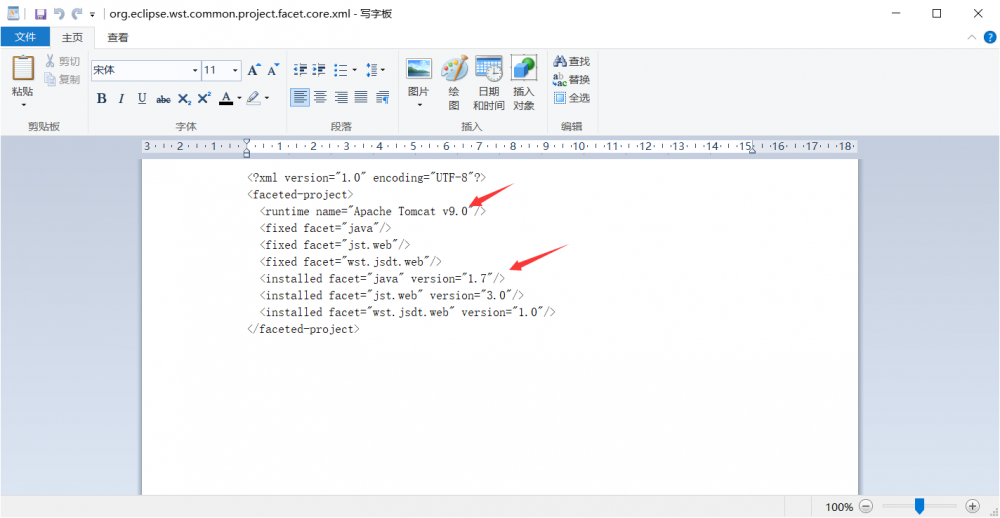Click the 复制 copy button
This screenshot has width=1000, height=518.
pyautogui.click(x=62, y=80)
